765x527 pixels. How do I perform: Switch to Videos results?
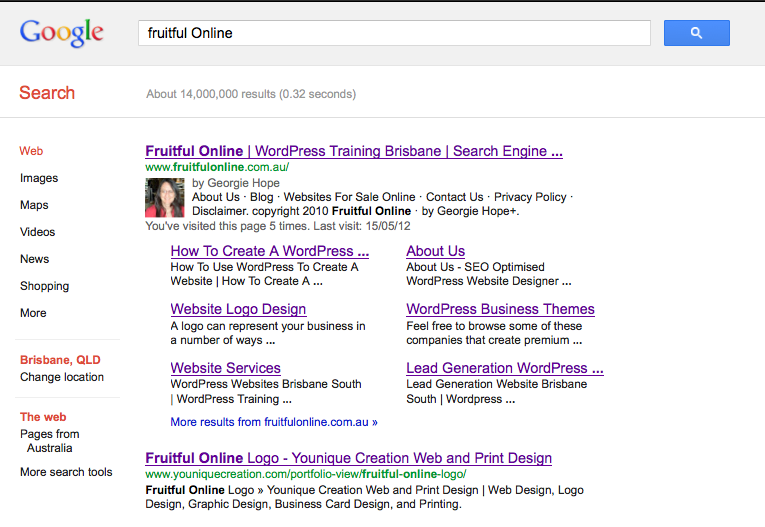point(38,232)
